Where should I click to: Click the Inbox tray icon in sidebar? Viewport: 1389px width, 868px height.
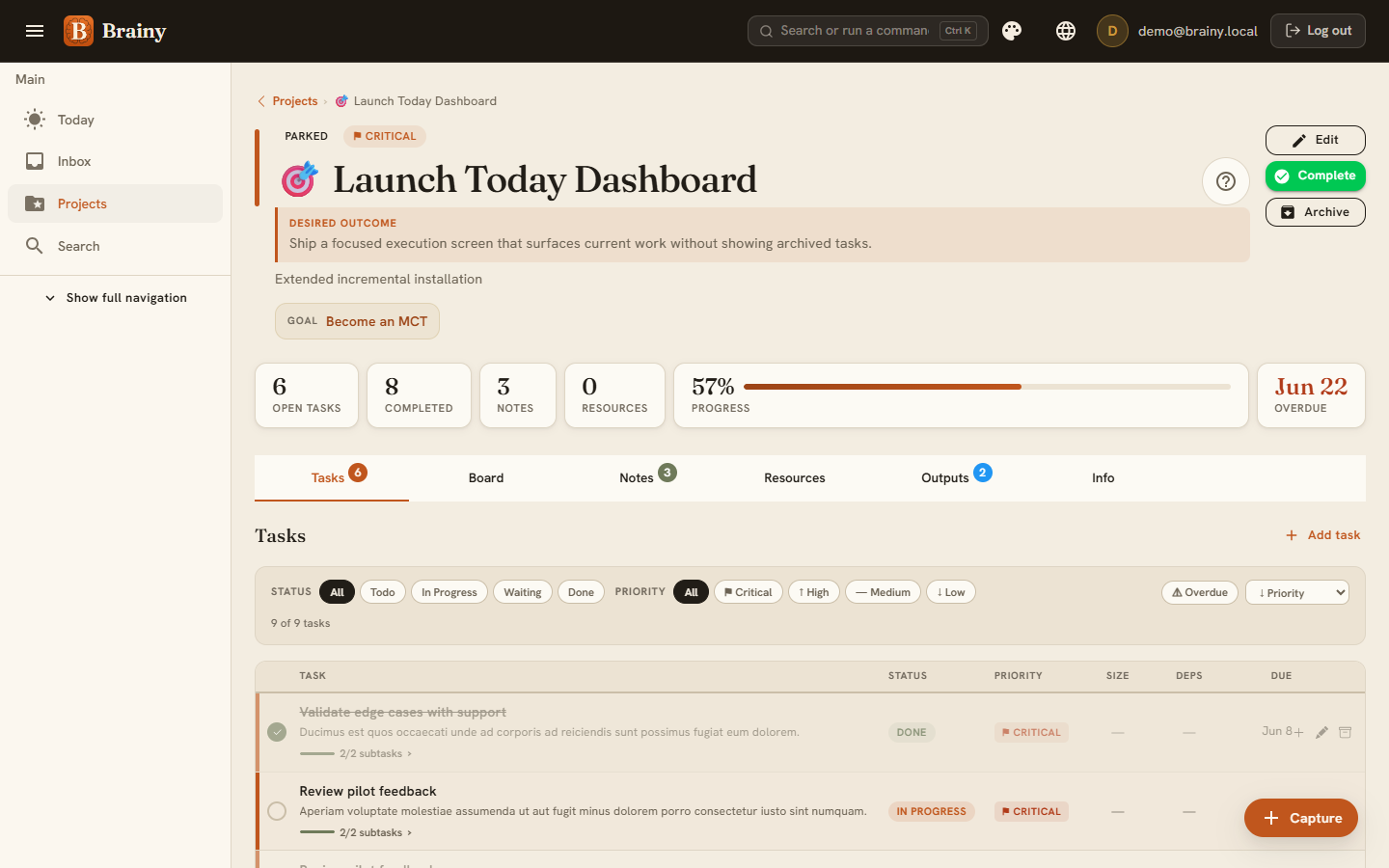pyautogui.click(x=35, y=161)
